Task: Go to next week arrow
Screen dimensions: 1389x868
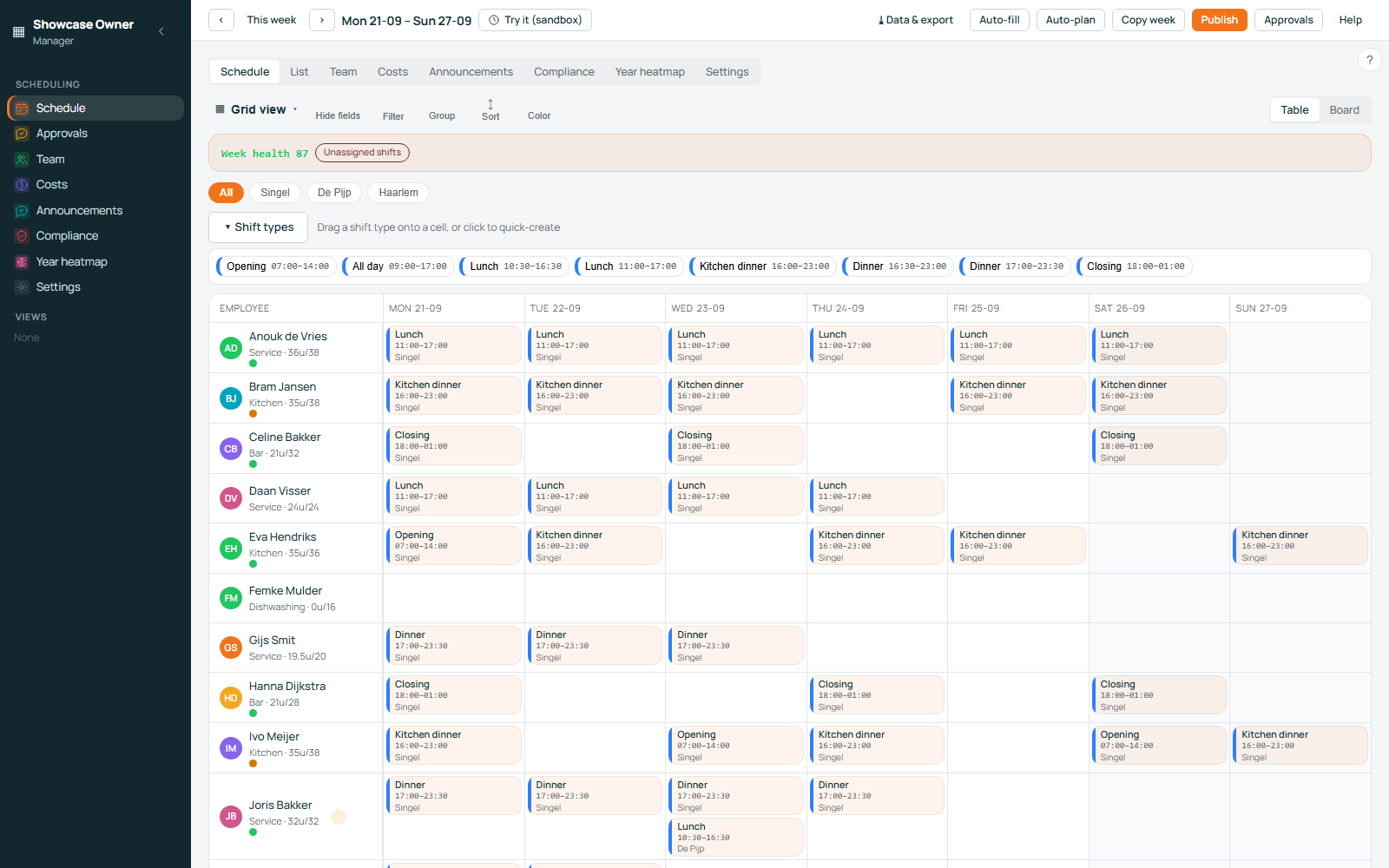Action: click(x=322, y=20)
